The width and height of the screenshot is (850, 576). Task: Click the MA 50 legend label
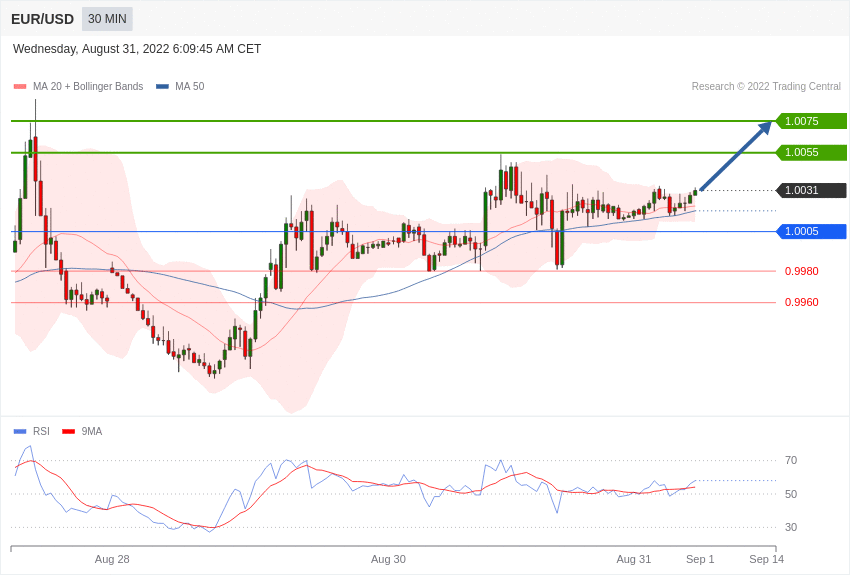(189, 86)
